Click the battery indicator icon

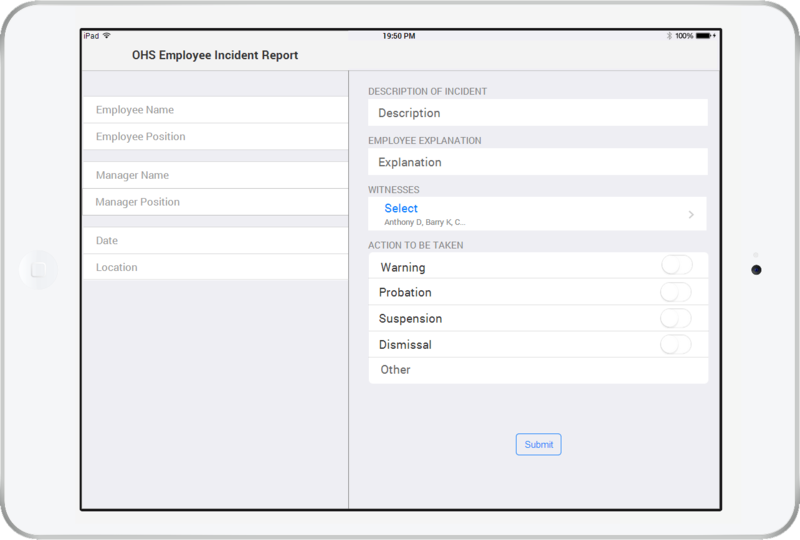pyautogui.click(x=705, y=36)
